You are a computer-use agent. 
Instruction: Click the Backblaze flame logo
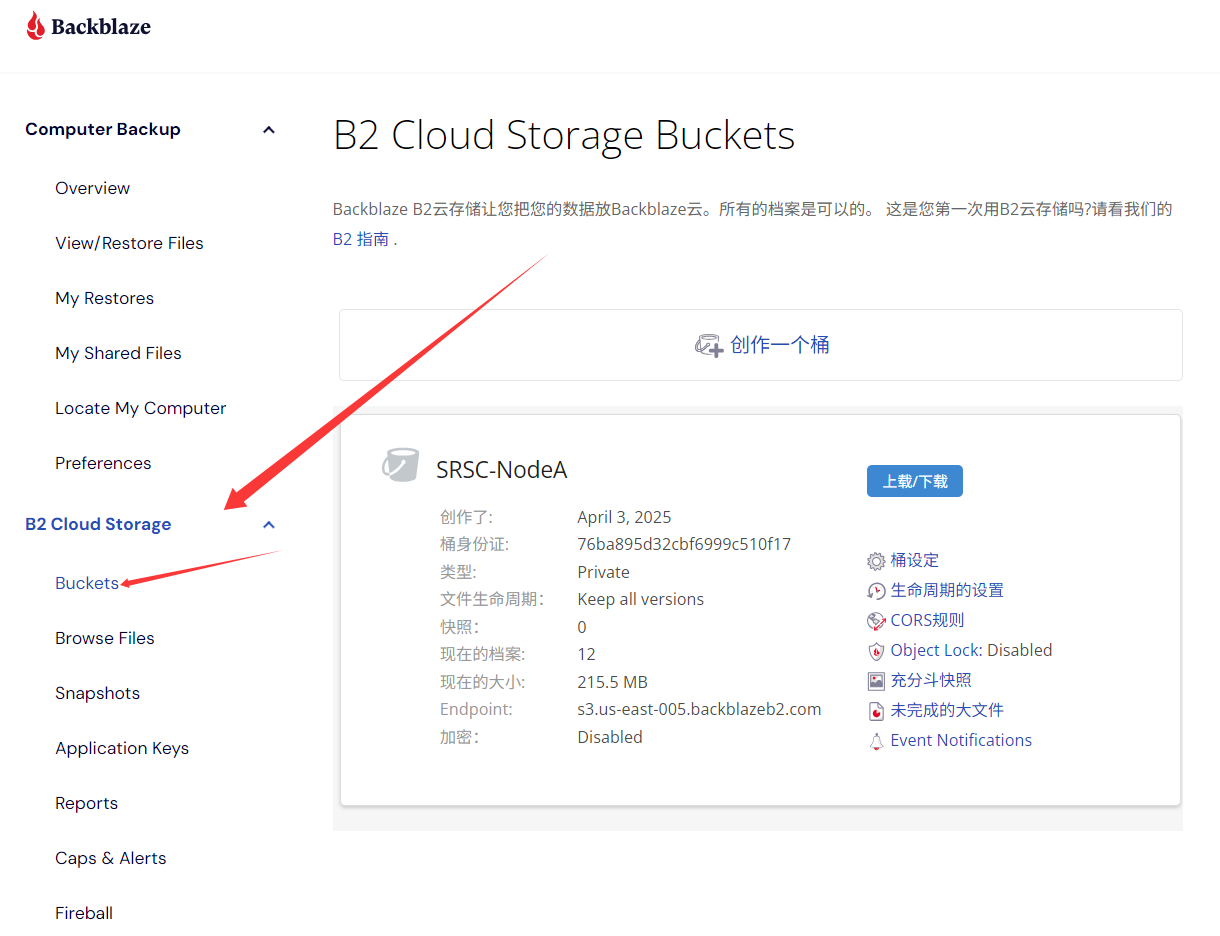[x=36, y=27]
